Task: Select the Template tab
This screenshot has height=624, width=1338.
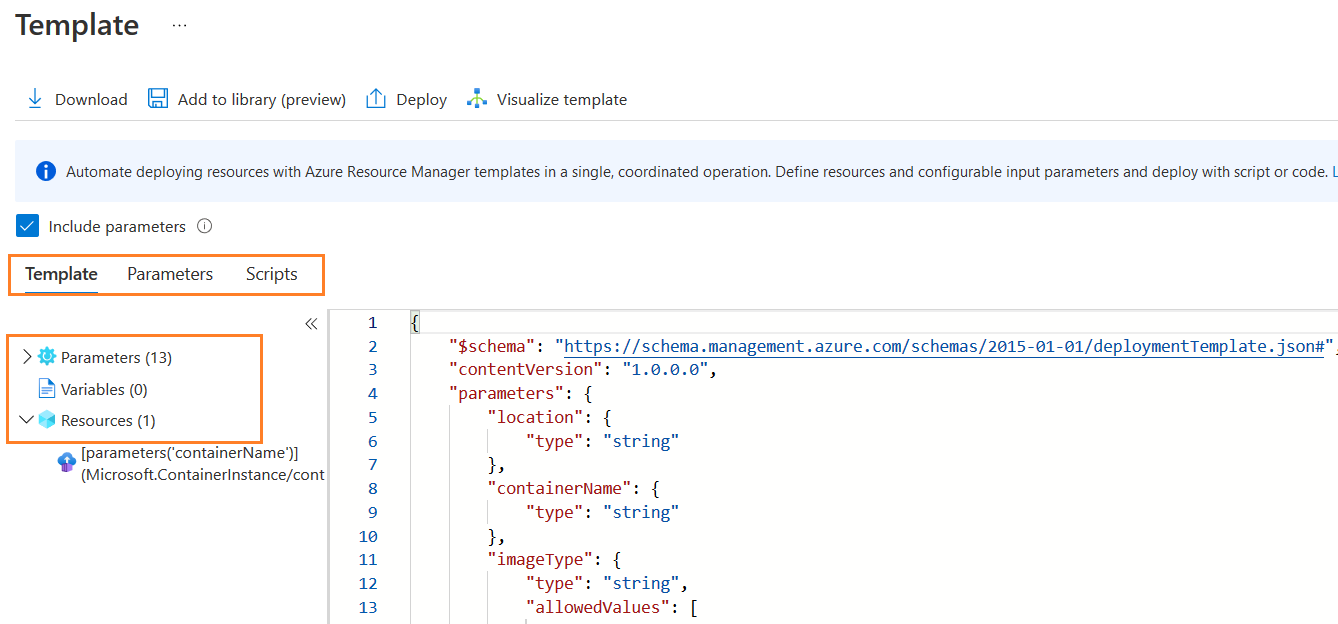Action: [61, 274]
